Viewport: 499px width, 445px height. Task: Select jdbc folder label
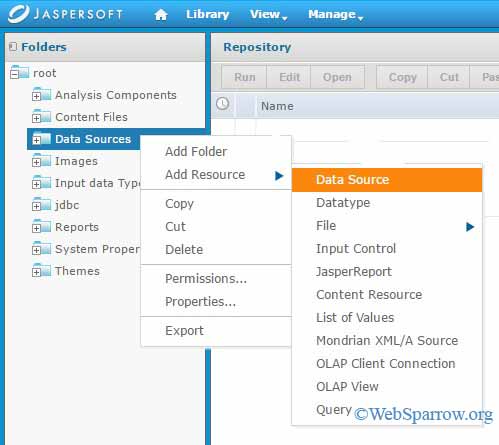[67, 205]
